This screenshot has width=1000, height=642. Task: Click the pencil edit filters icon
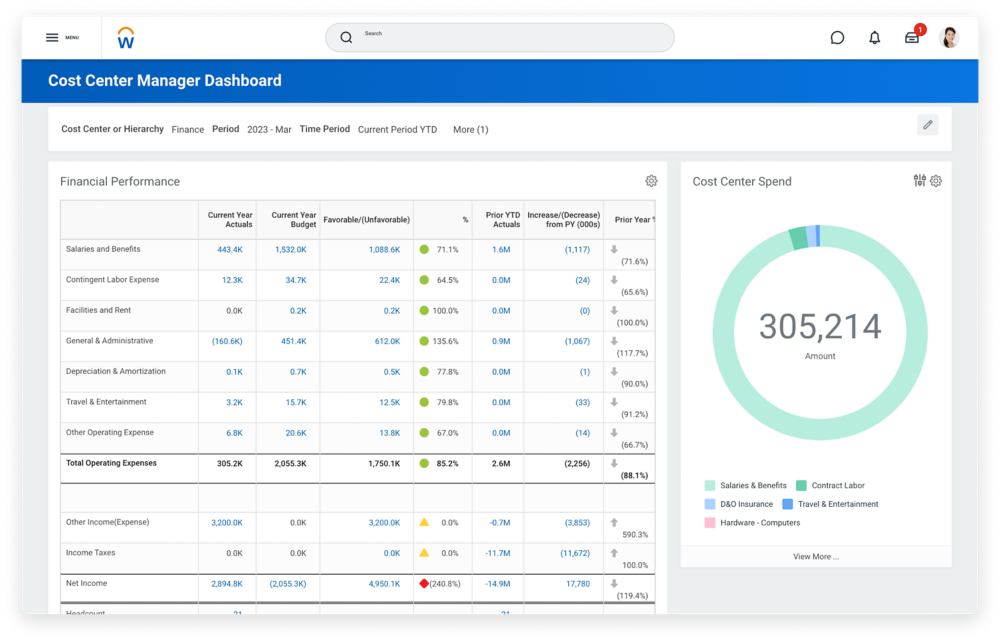click(x=928, y=125)
